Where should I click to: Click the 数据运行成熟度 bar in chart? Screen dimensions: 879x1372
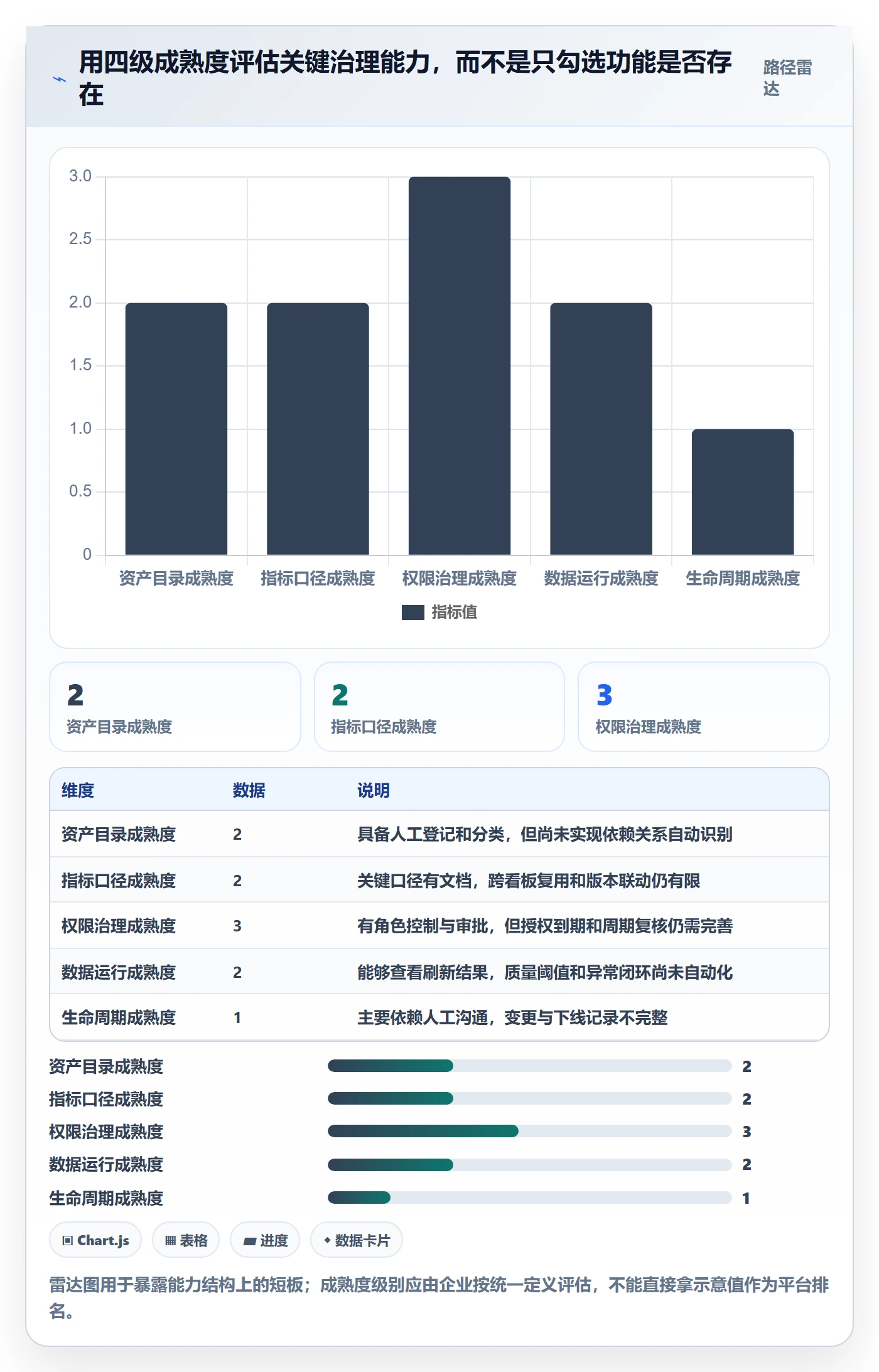point(601,429)
